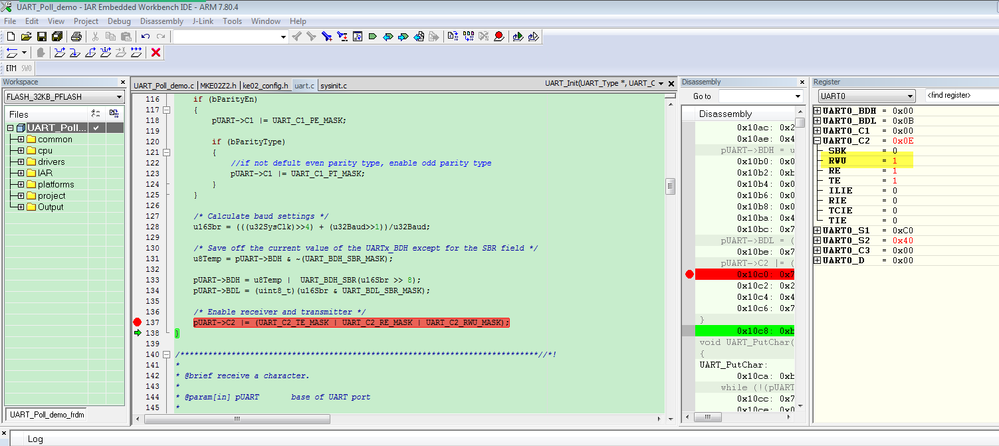Select the UART0_S2 value 0x40
Screen dimensions: 999x446
[902, 240]
